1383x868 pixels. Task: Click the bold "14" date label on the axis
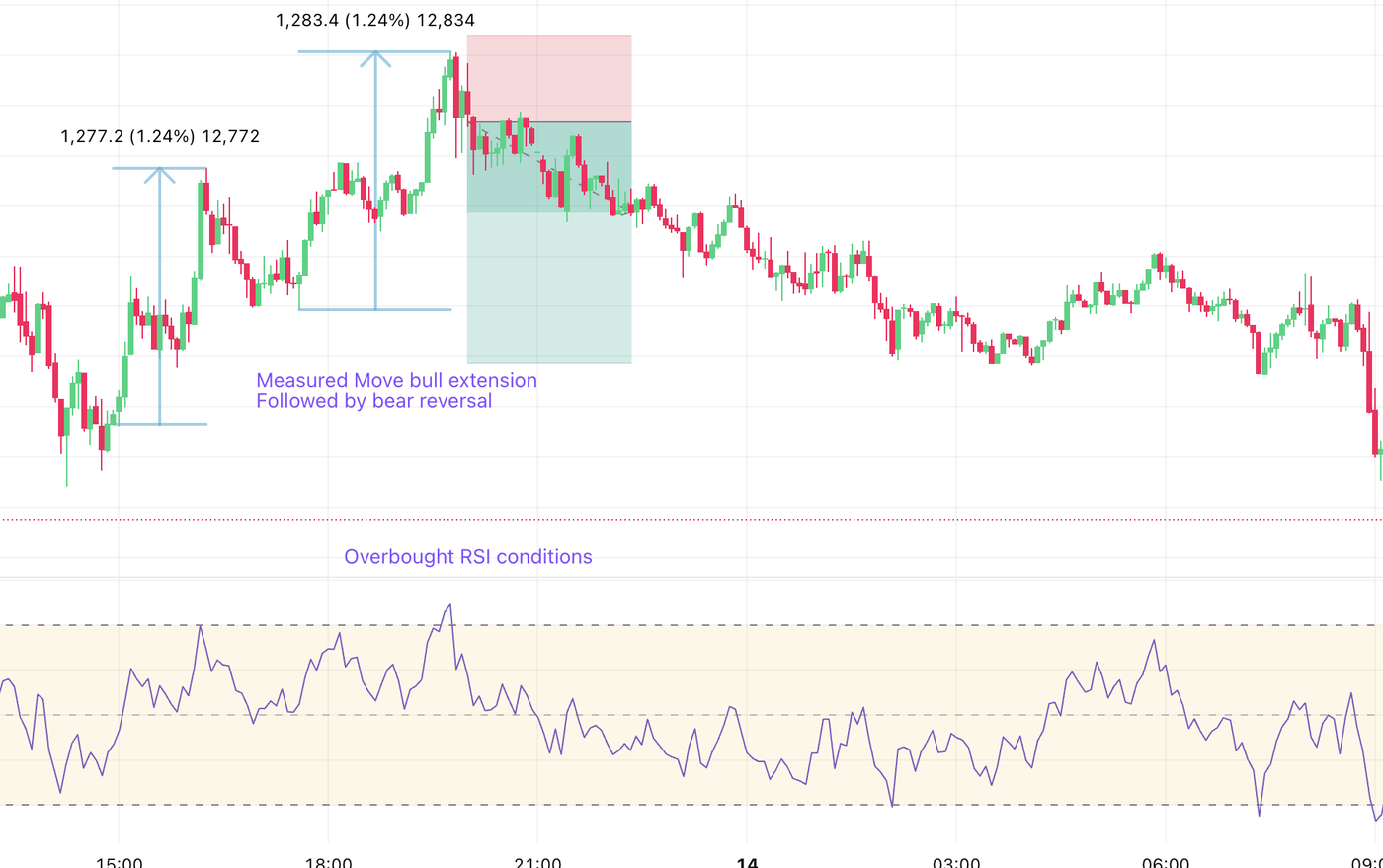[x=747, y=862]
